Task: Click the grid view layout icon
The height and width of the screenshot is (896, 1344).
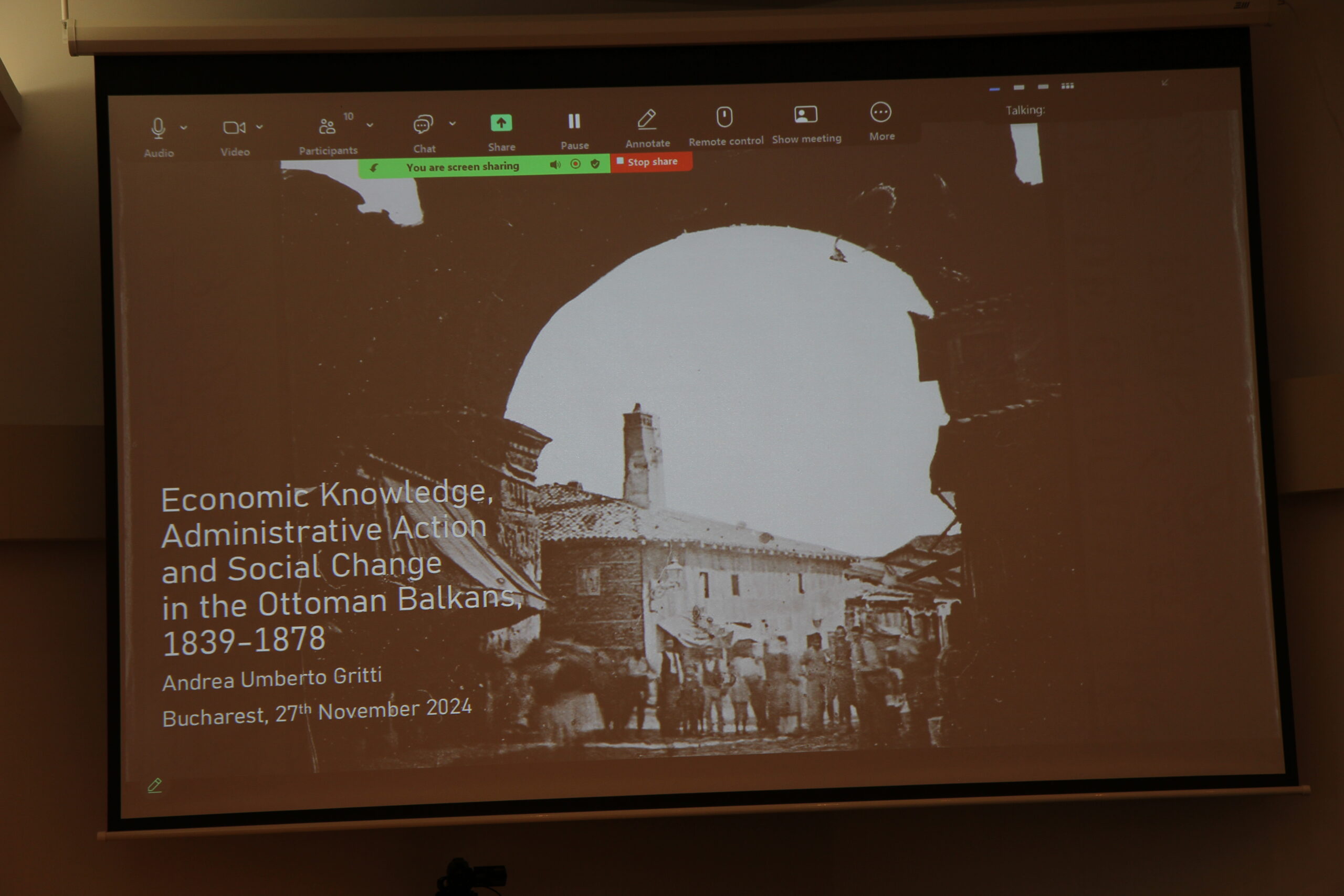Action: point(1067,86)
